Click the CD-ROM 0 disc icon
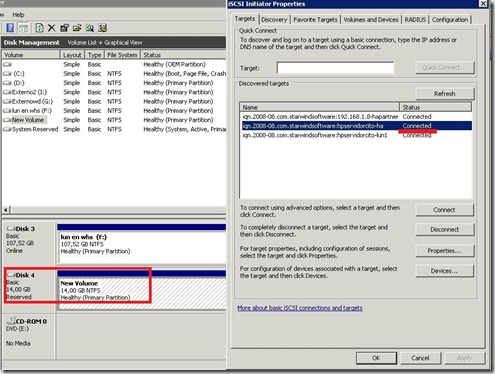Screen dimensions: 495x374 click(x=11, y=321)
